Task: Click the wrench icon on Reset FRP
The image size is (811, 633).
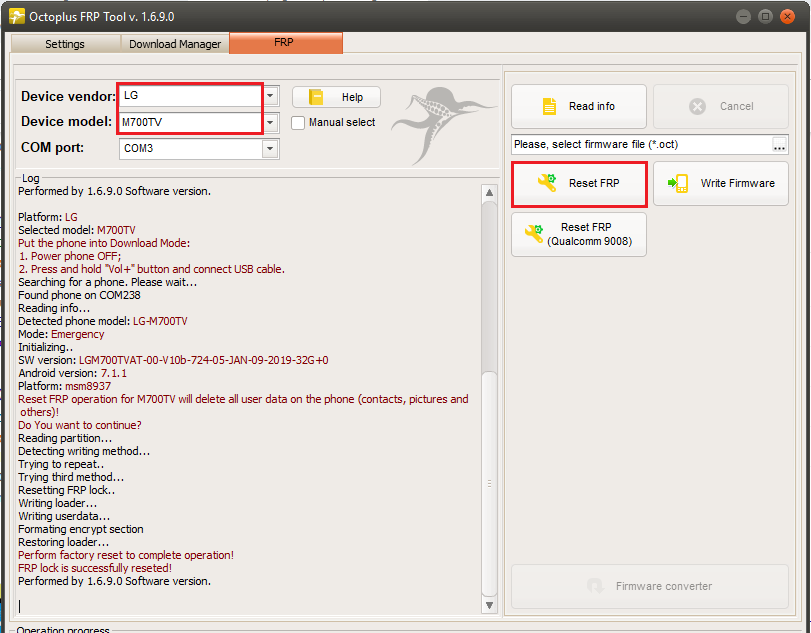Action: tap(547, 183)
